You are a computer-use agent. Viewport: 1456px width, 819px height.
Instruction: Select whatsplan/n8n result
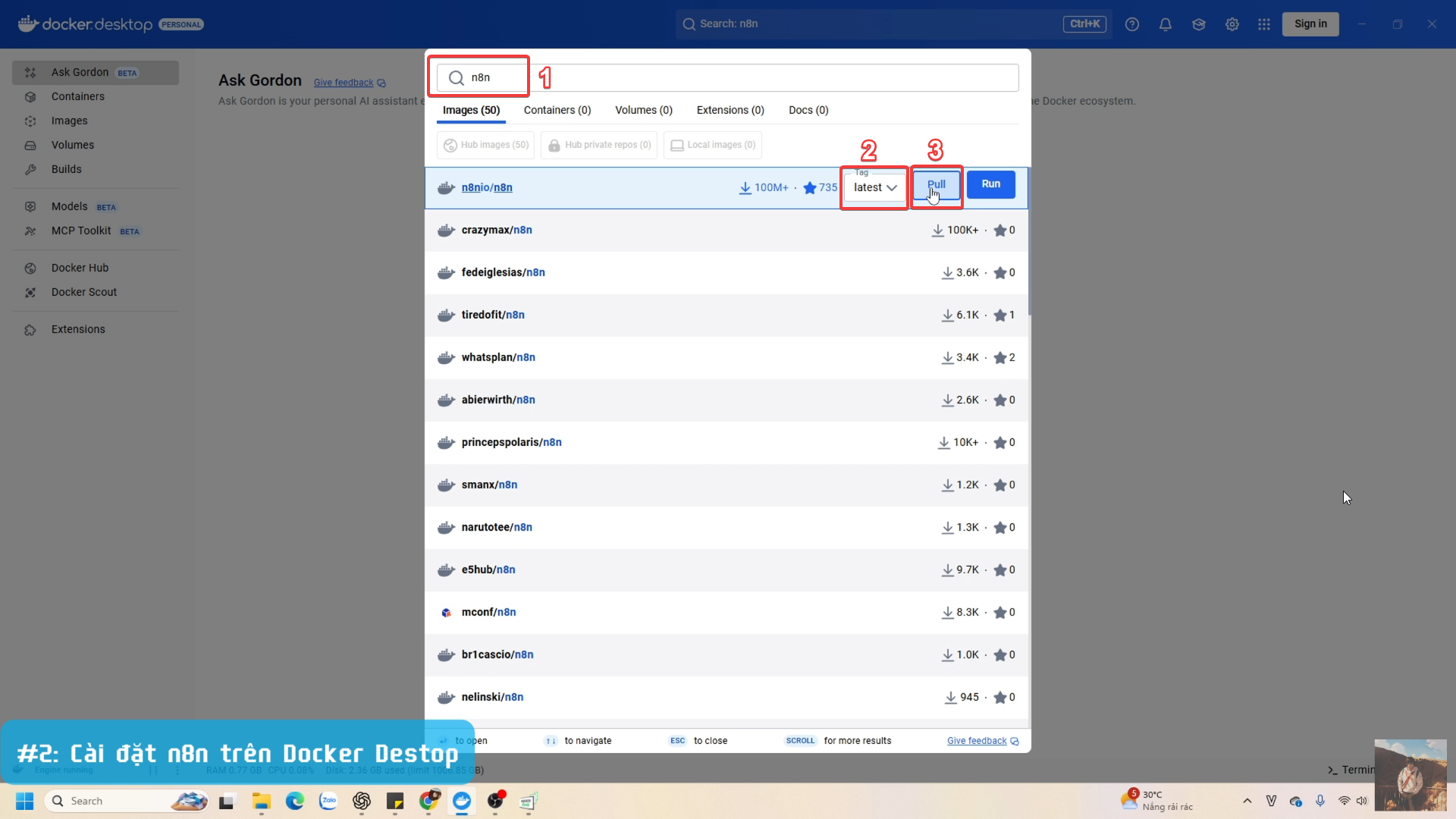[x=726, y=357]
